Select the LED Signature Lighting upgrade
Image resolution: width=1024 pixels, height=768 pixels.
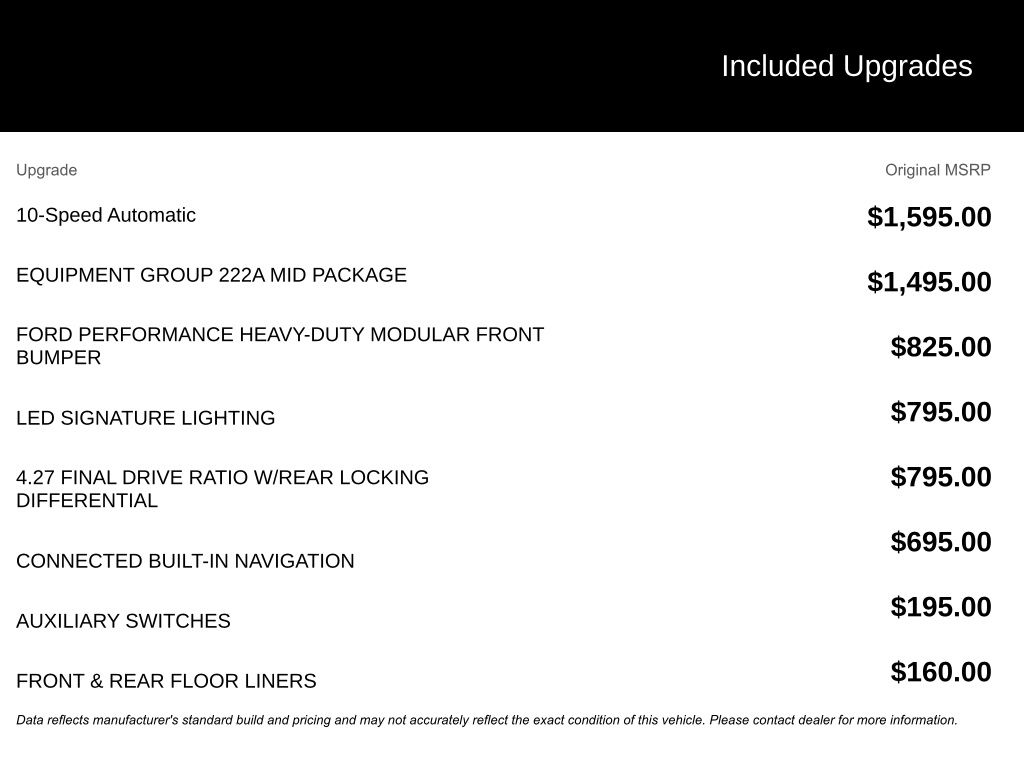[x=145, y=418]
